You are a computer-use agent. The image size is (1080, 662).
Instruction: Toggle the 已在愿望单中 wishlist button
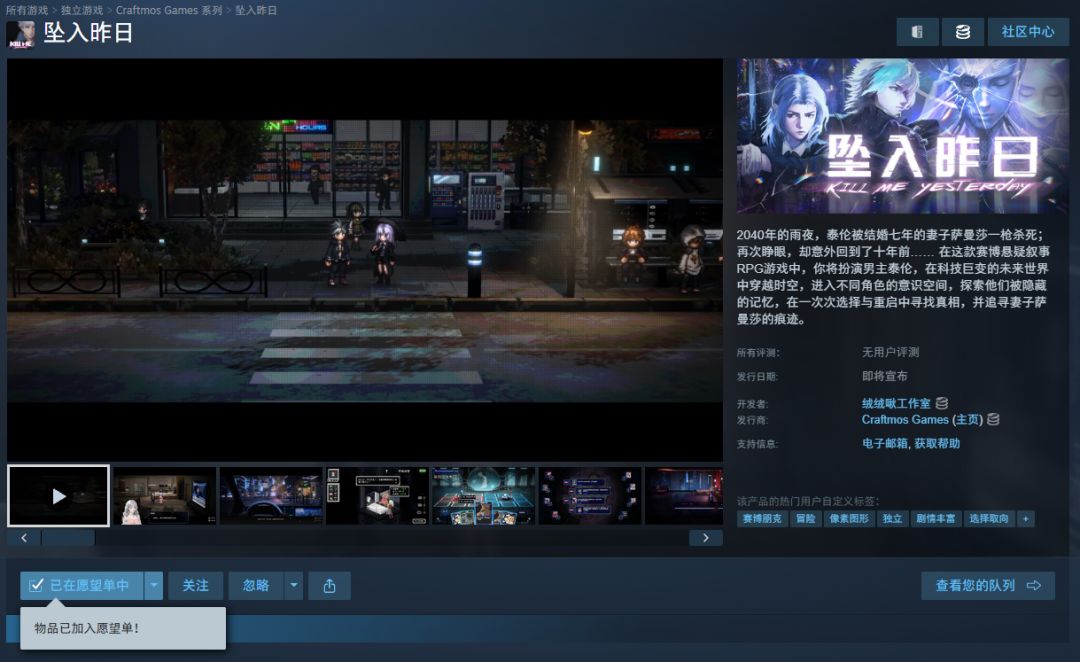pyautogui.click(x=81, y=586)
